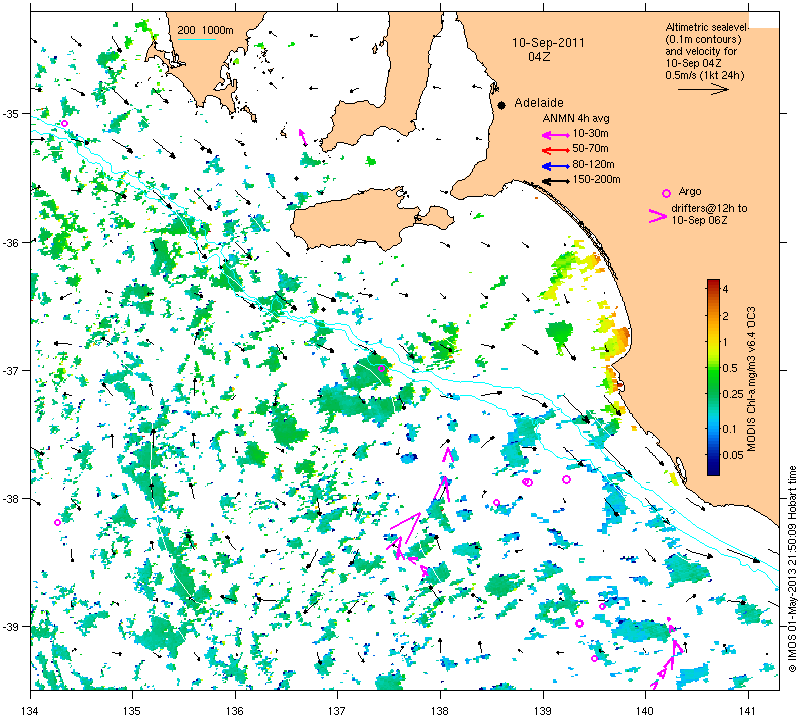Click the colorbar tick value '0.25'
800x720 pixels.
pos(733,394)
